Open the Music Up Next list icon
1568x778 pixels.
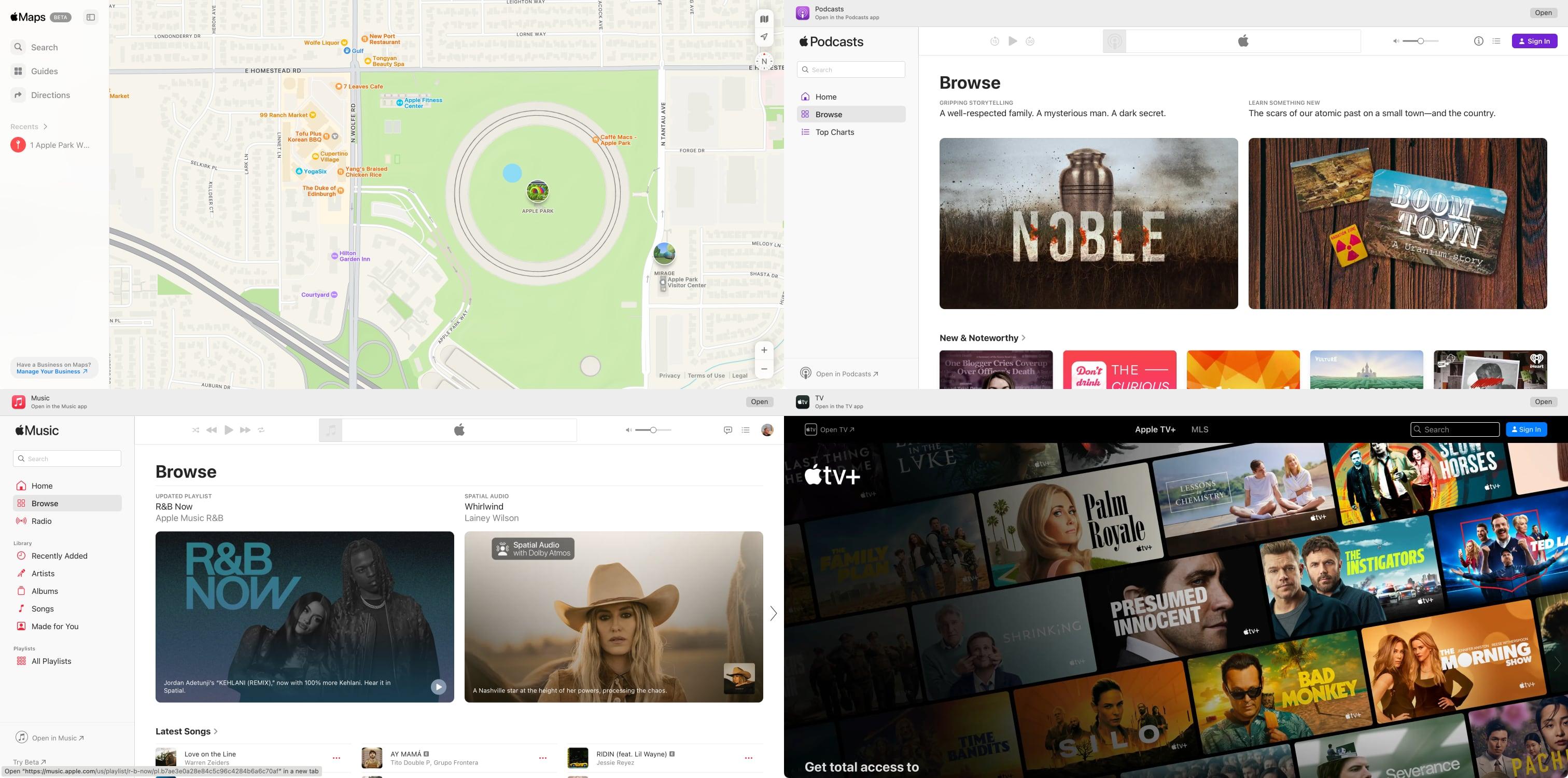[x=745, y=430]
